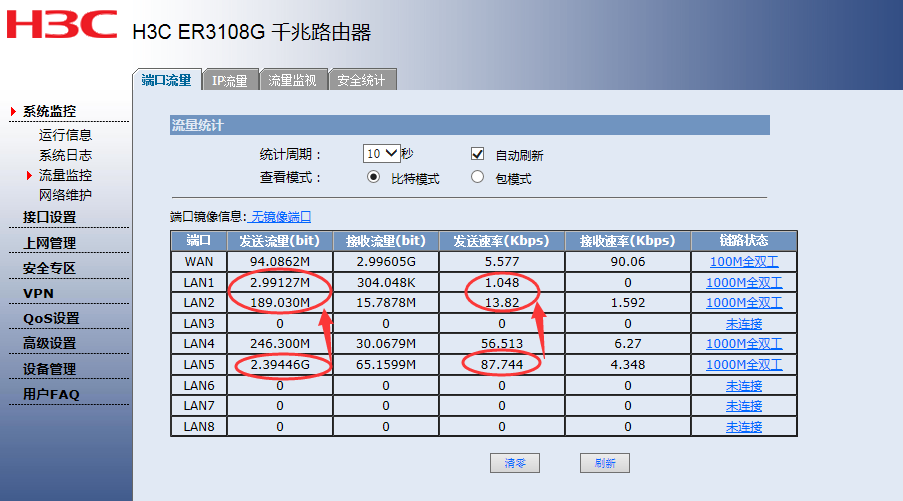Image resolution: width=903 pixels, height=501 pixels.
Task: Click the LAN1 port cell
Action: (199, 282)
